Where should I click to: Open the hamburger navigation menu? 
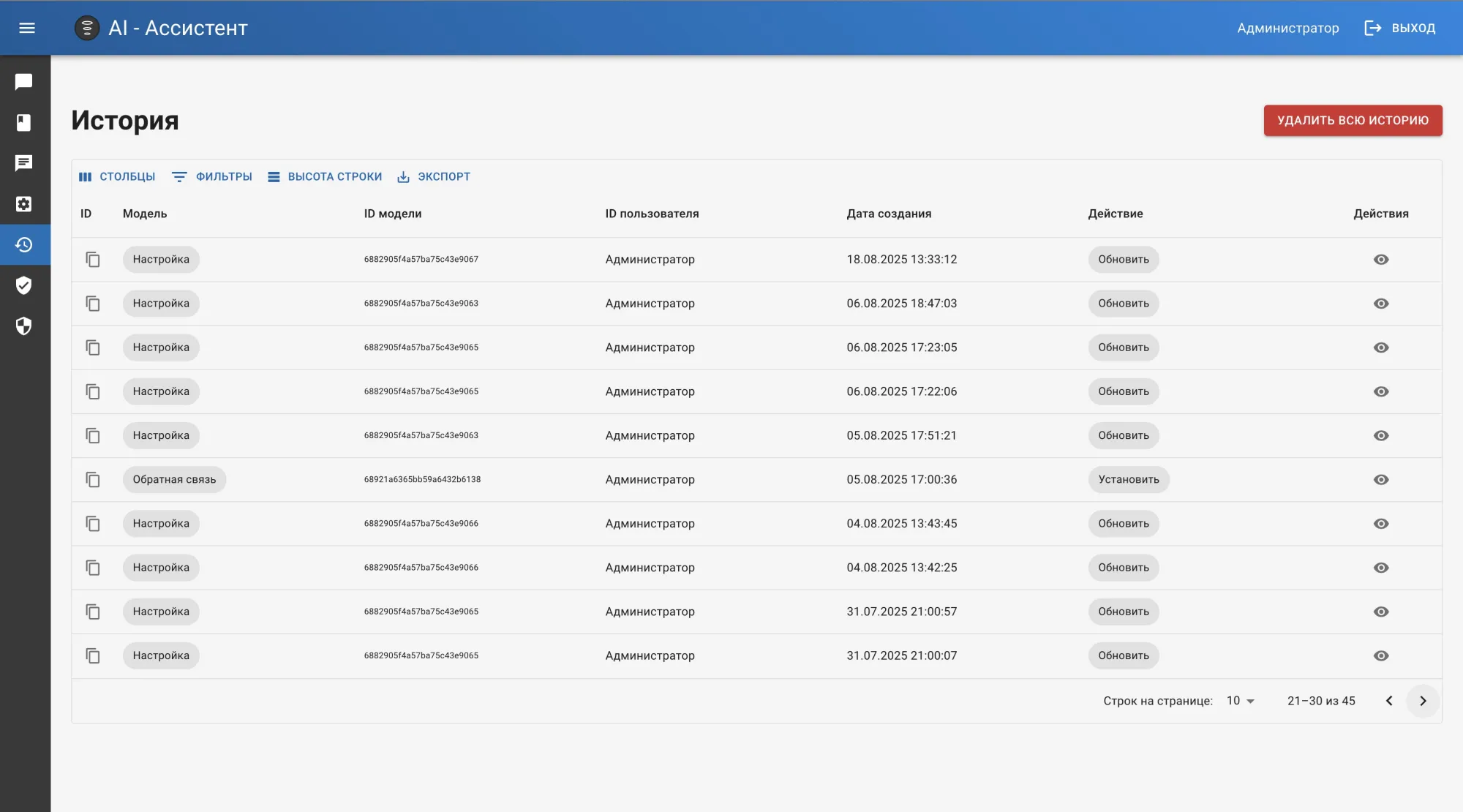pyautogui.click(x=27, y=28)
